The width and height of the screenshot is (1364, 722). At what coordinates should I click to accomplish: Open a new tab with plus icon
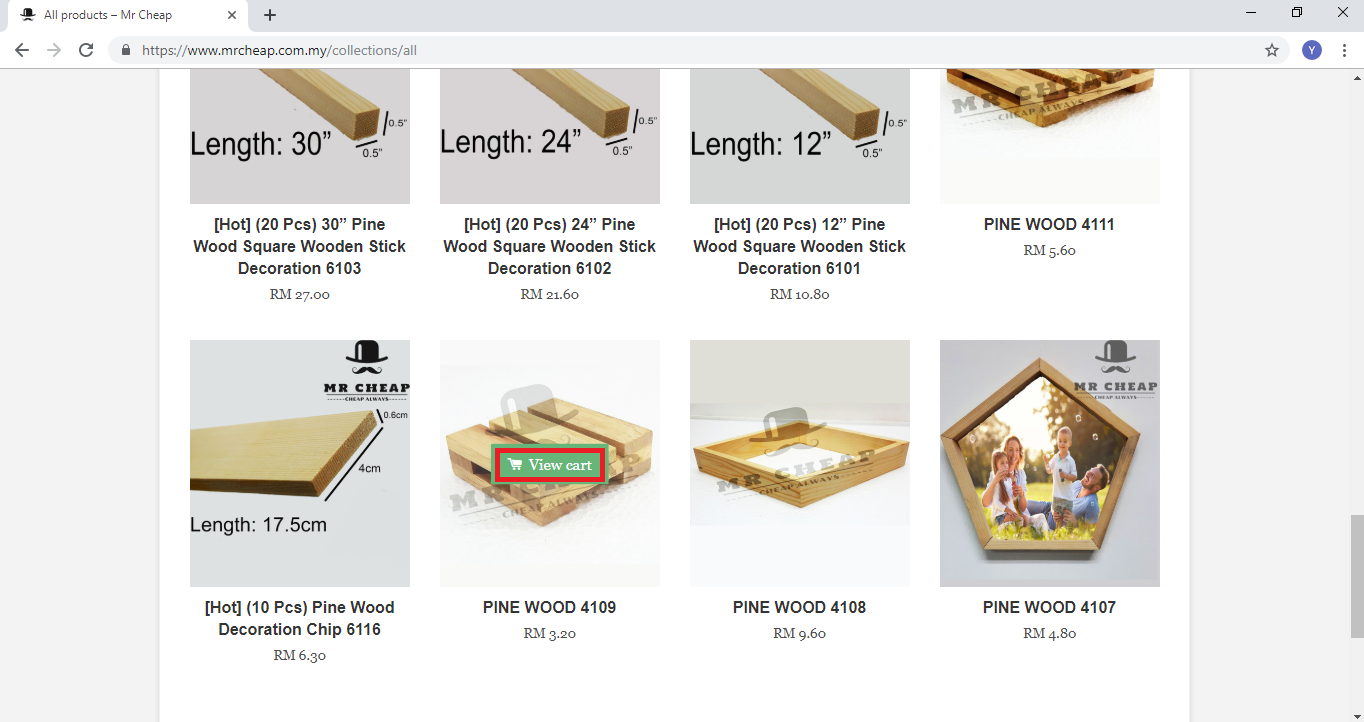pyautogui.click(x=270, y=15)
